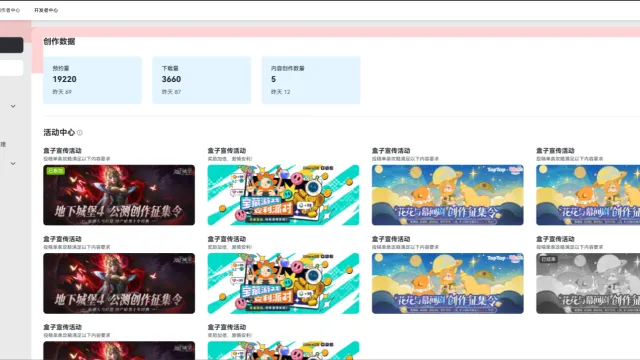Open the 宝藏游戏安利派对 banner in the first row
Viewport: 640px width, 360px height.
tap(283, 195)
